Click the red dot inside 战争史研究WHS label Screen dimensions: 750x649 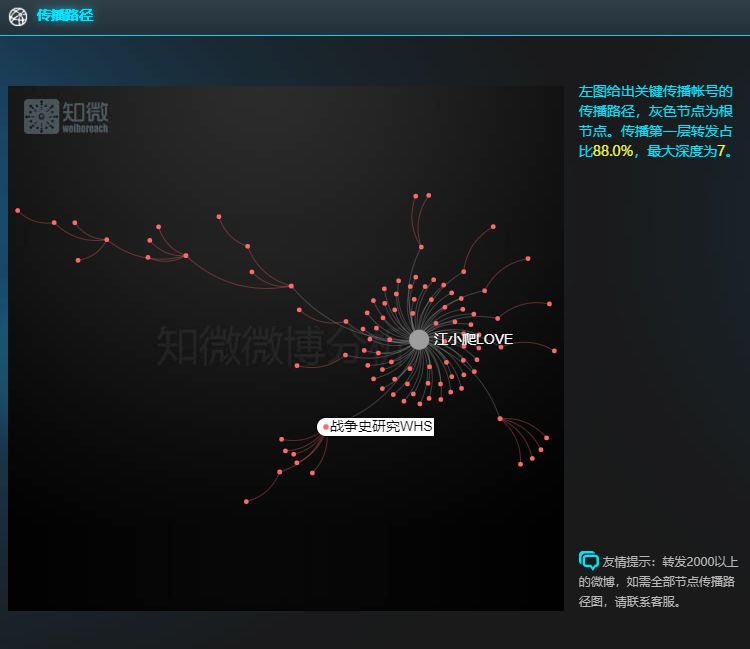326,427
